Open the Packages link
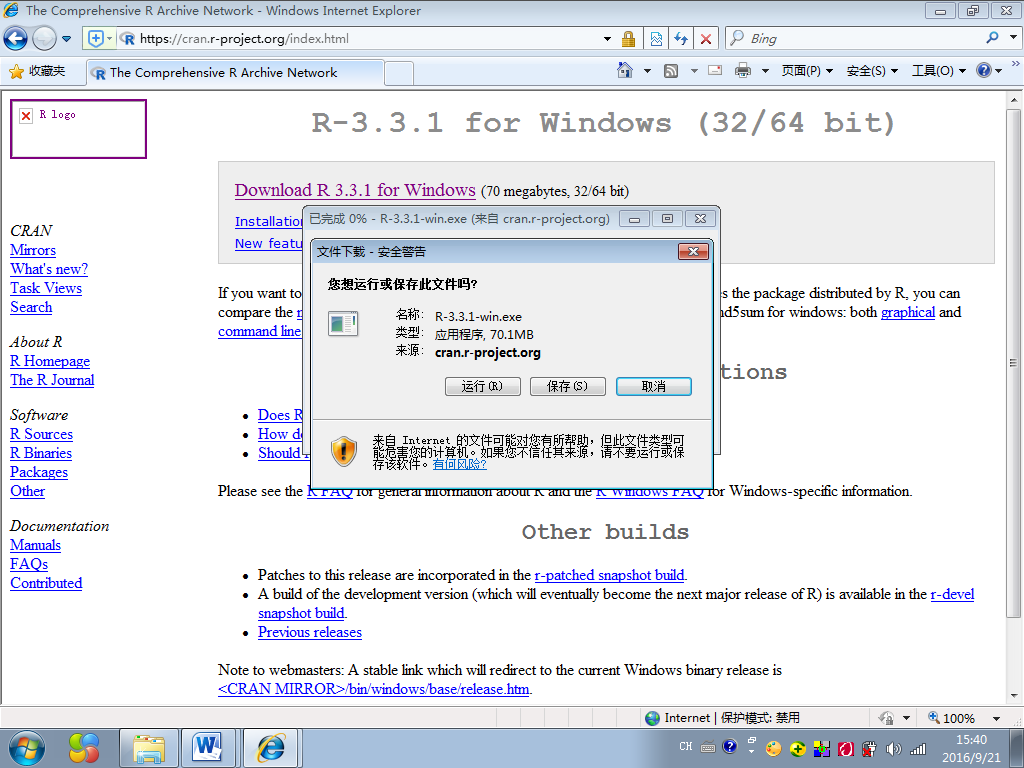Screen dimensions: 1024x768 point(39,472)
